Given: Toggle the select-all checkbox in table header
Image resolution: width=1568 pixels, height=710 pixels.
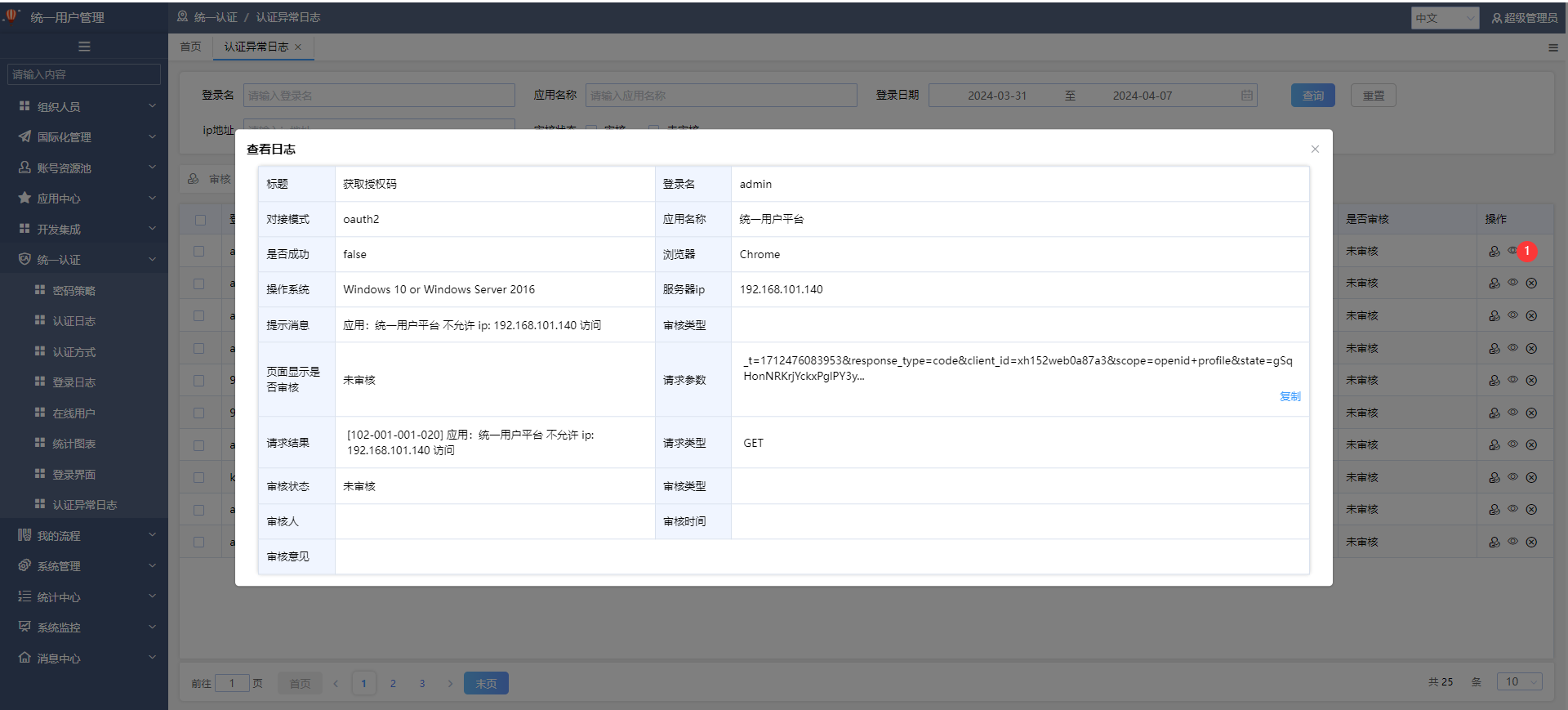Looking at the screenshot, I should tap(200, 219).
